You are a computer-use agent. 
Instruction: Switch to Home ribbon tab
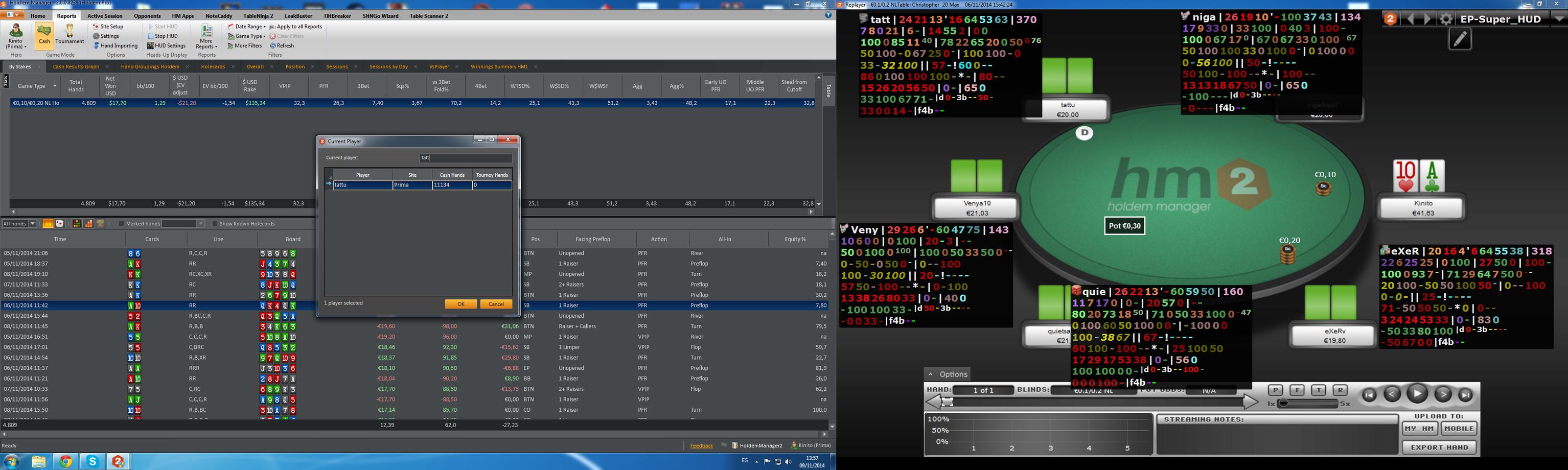pyautogui.click(x=38, y=16)
